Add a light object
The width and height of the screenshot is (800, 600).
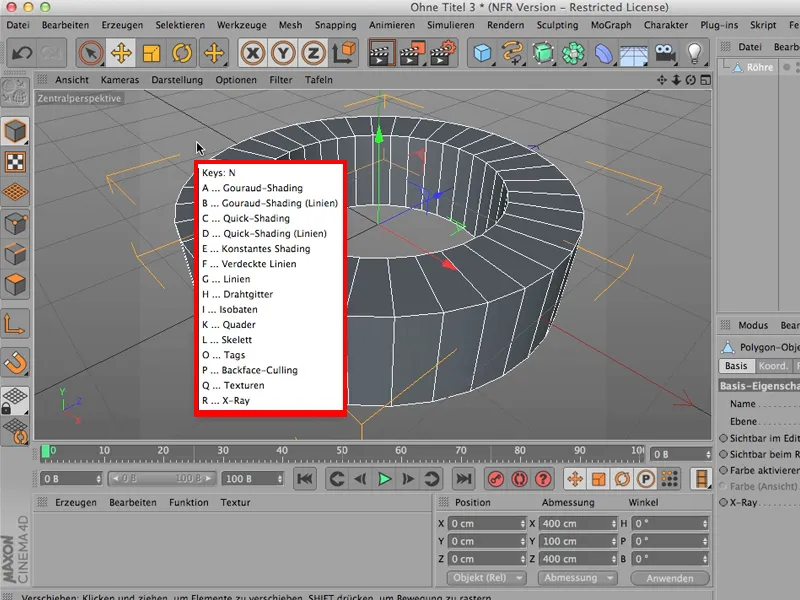pos(694,53)
